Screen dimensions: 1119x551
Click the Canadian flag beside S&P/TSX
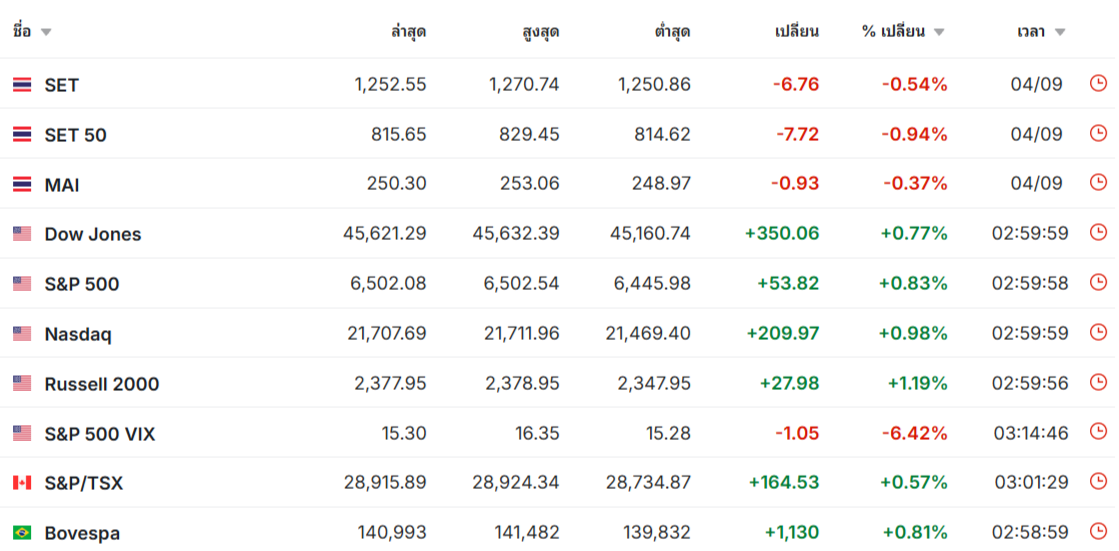click(22, 483)
